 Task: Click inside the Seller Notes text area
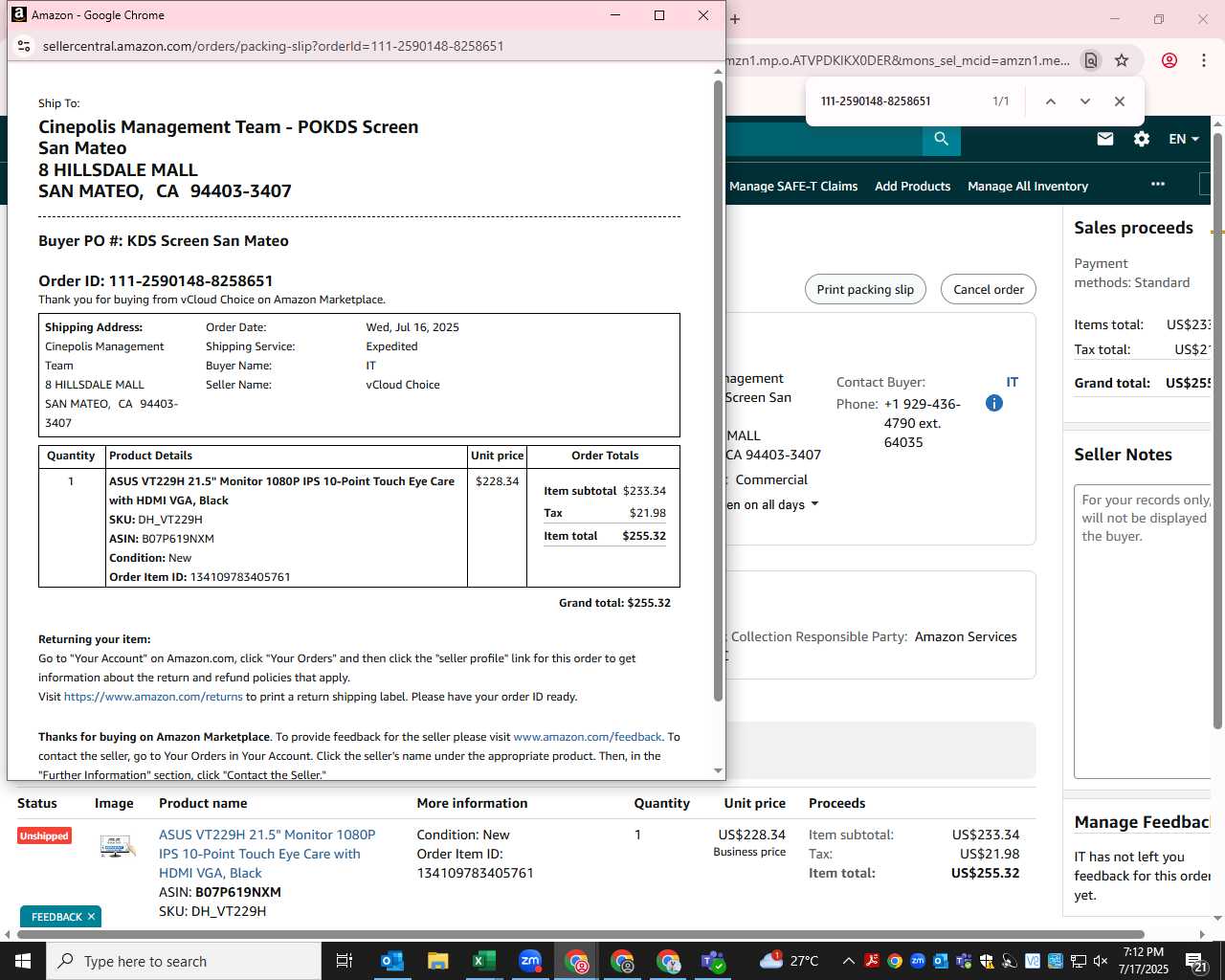[x=1144, y=632]
